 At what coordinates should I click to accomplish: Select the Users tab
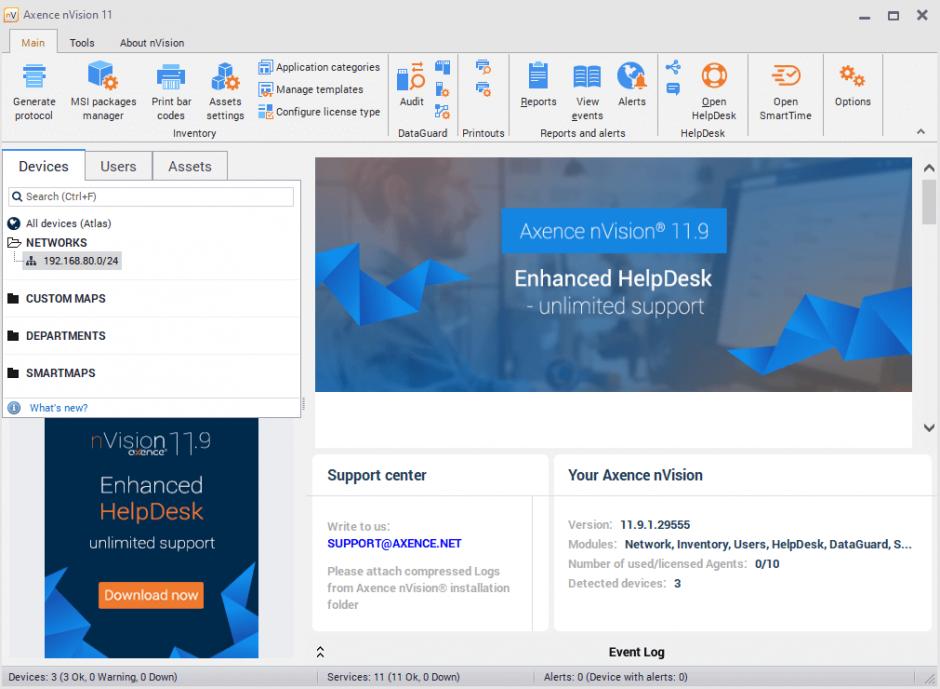[x=118, y=166]
